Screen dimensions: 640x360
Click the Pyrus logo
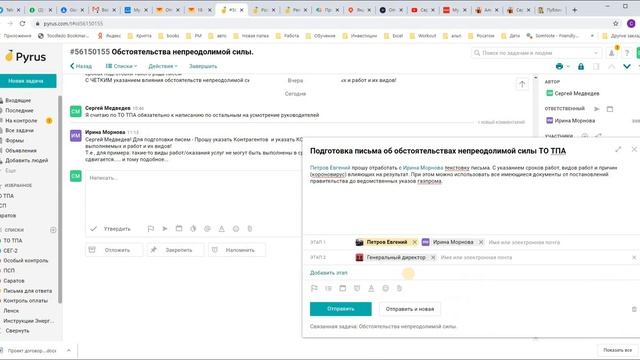pyautogui.click(x=25, y=57)
